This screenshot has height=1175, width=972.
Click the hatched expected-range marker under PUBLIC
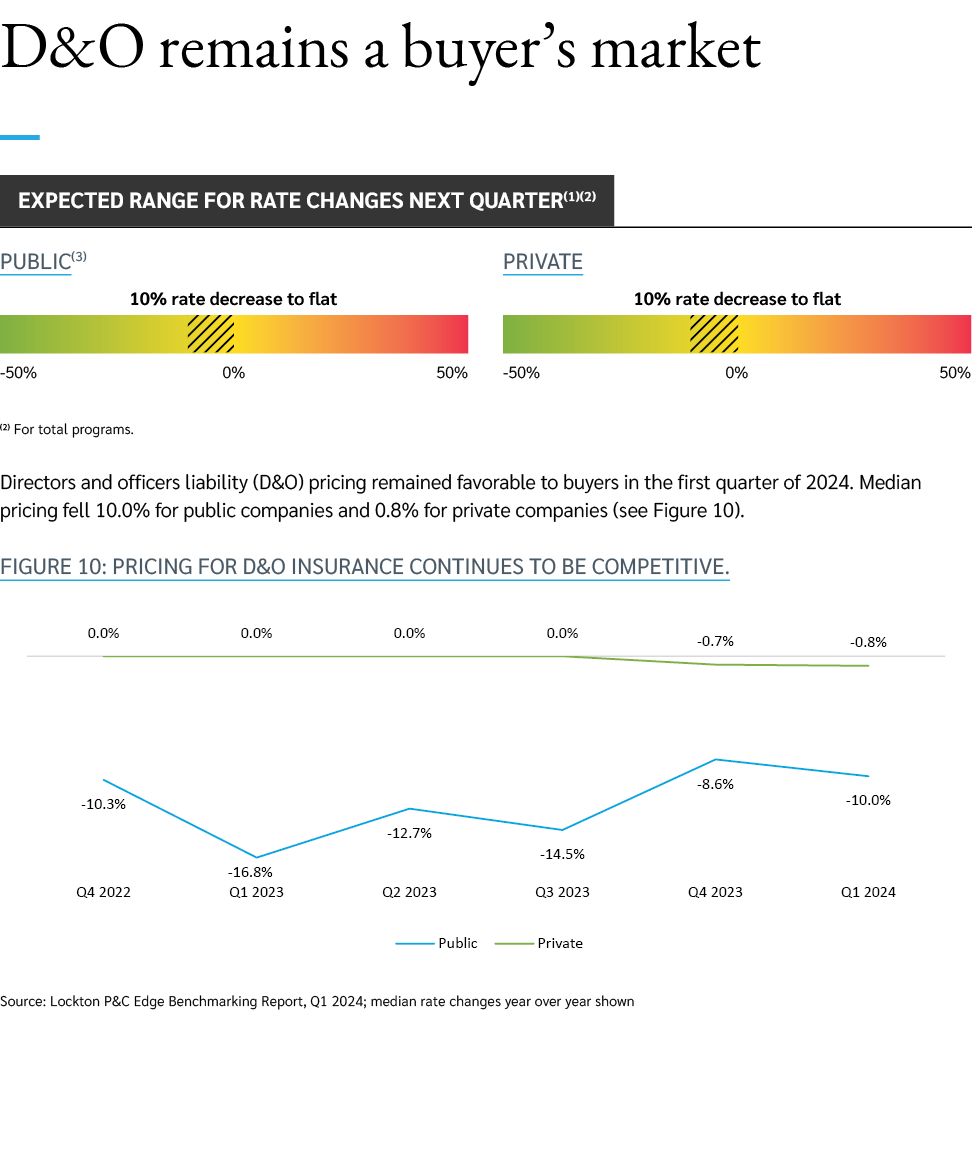coord(211,334)
